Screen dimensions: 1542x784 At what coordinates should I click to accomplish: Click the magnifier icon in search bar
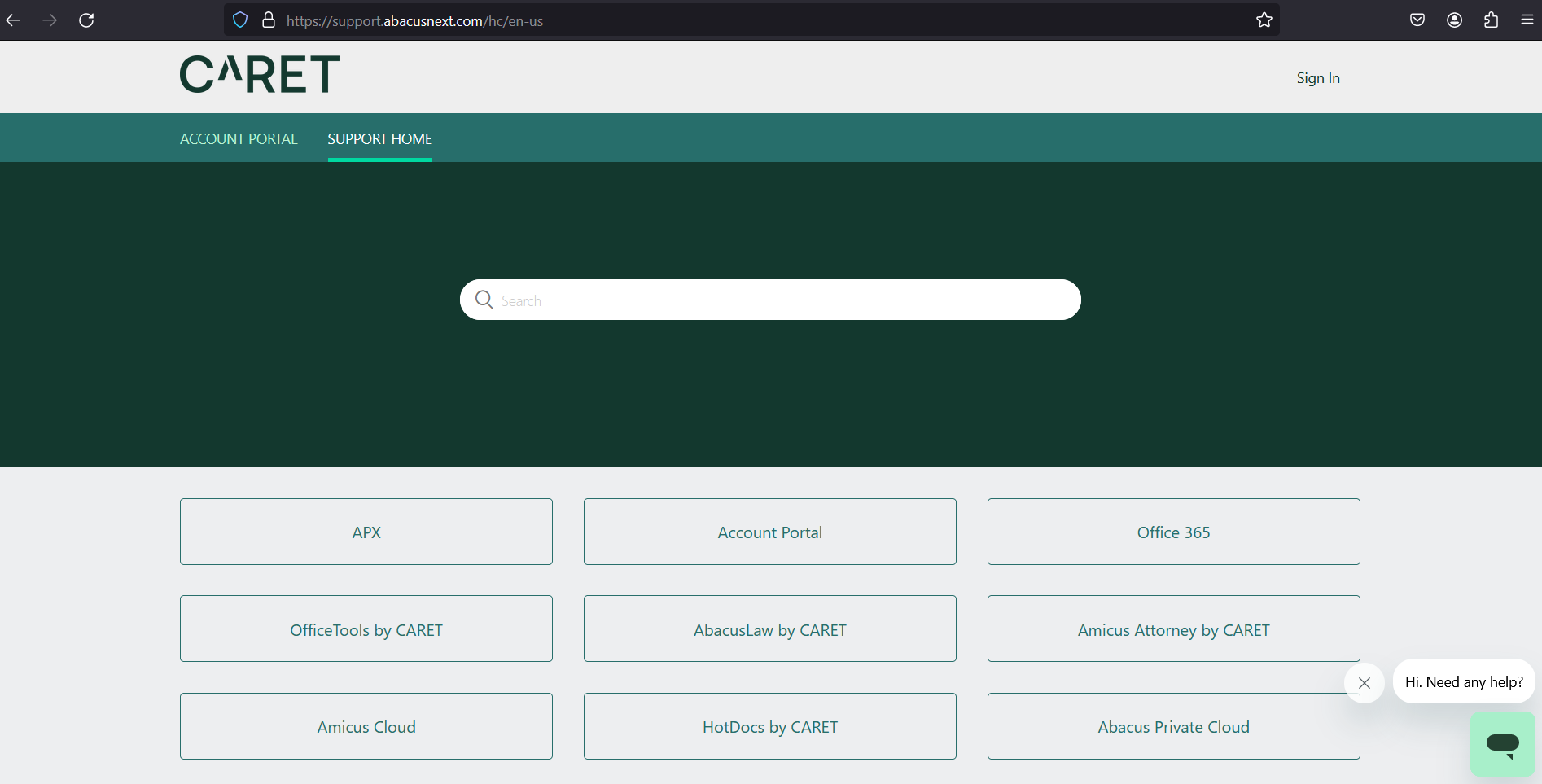tap(484, 300)
